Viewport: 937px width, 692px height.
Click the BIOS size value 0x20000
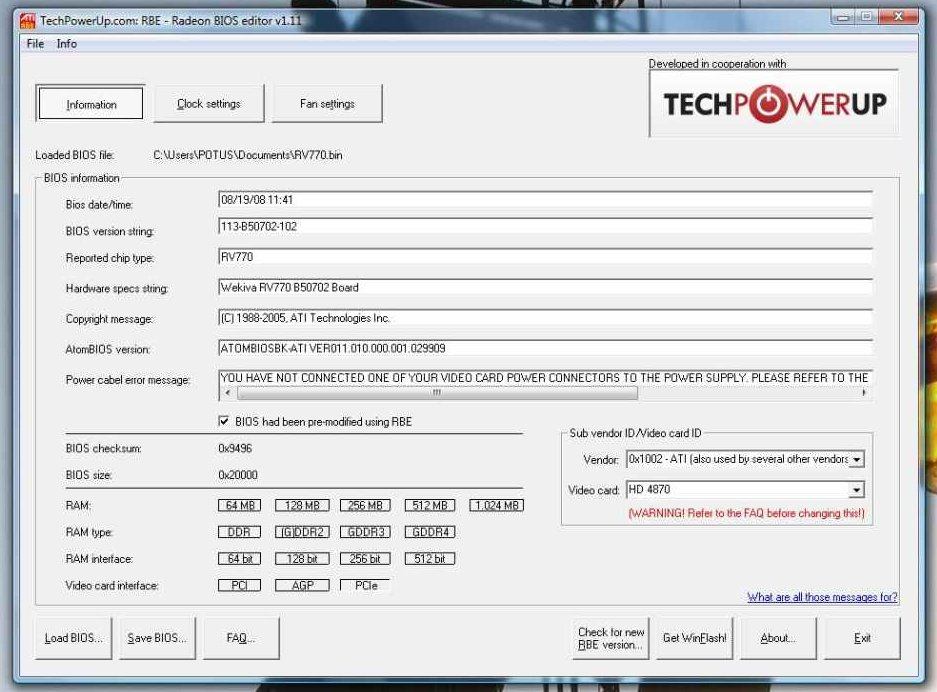coord(238,475)
